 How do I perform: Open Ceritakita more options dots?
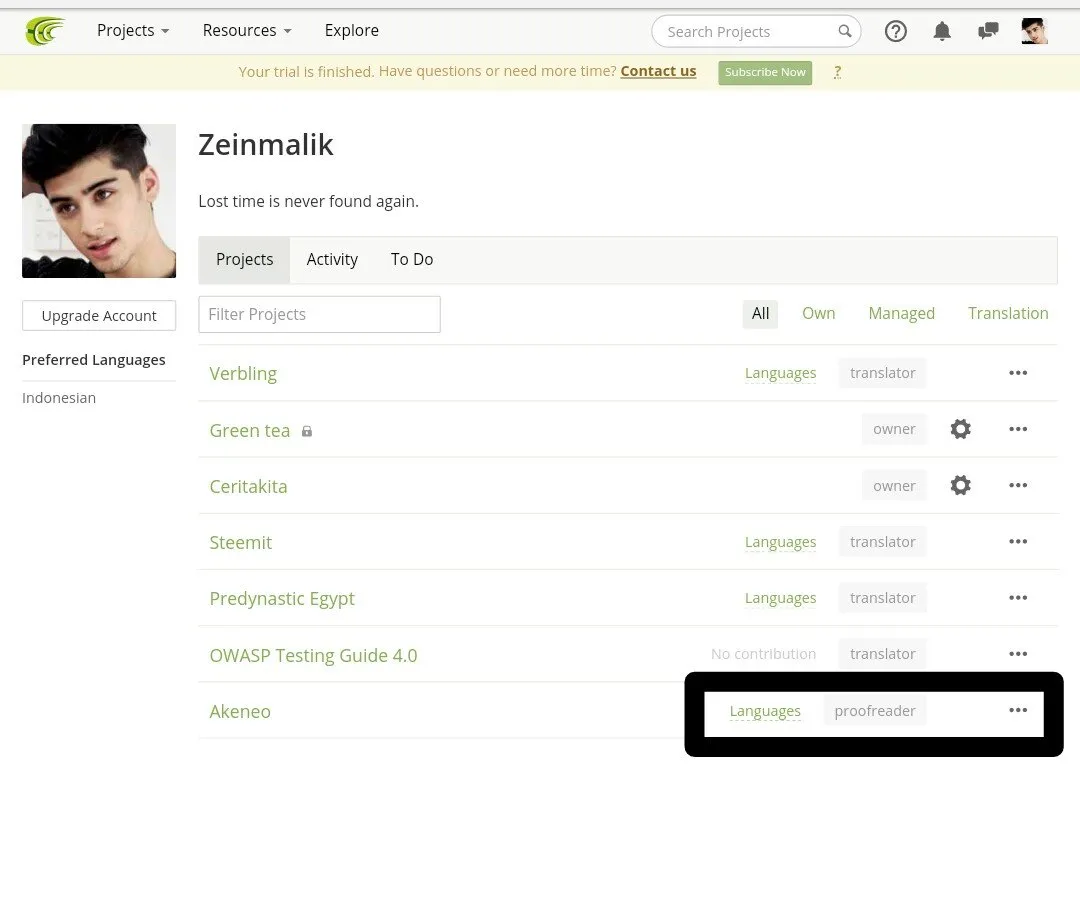pos(1018,486)
